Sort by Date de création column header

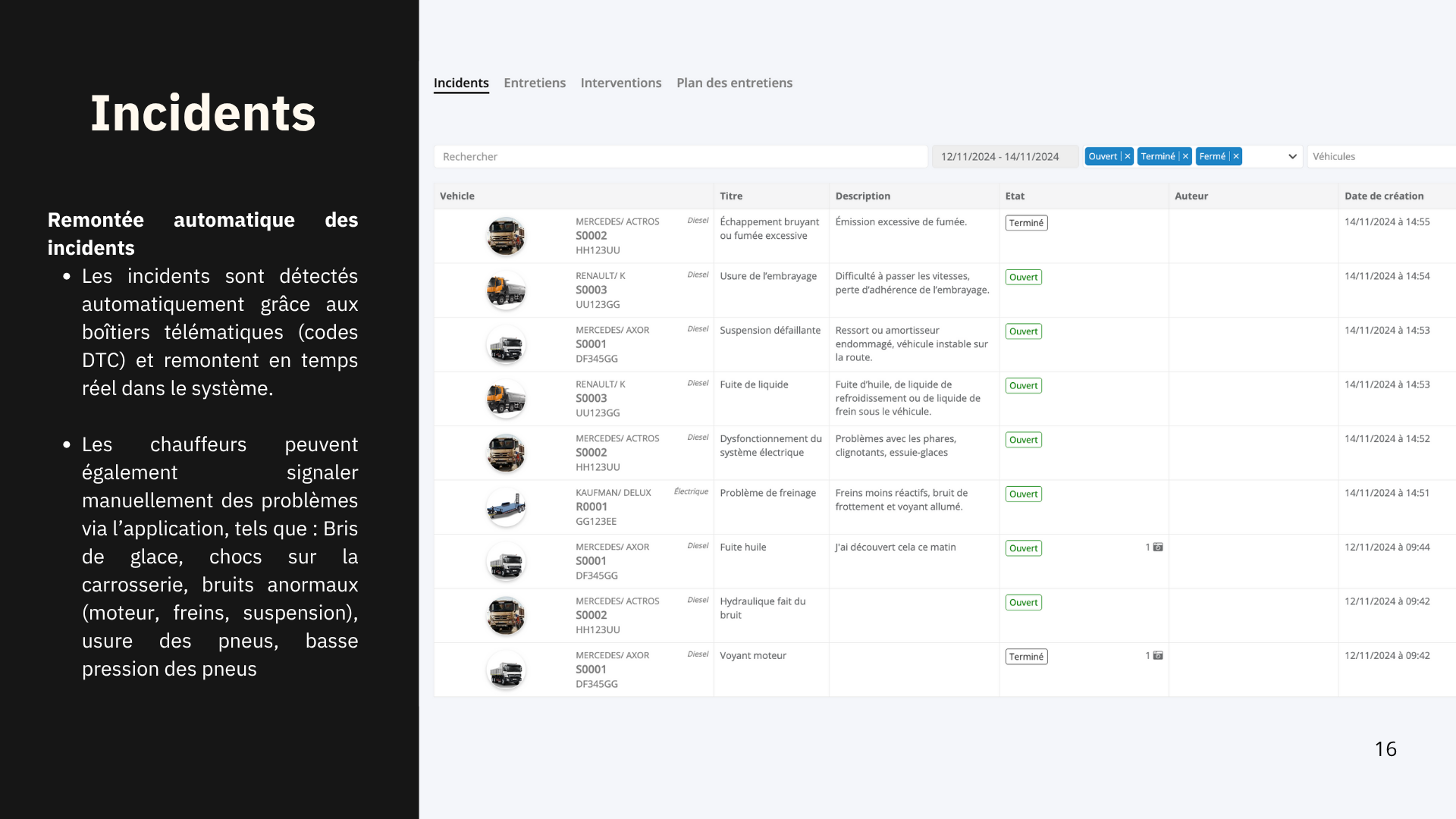[1383, 196]
